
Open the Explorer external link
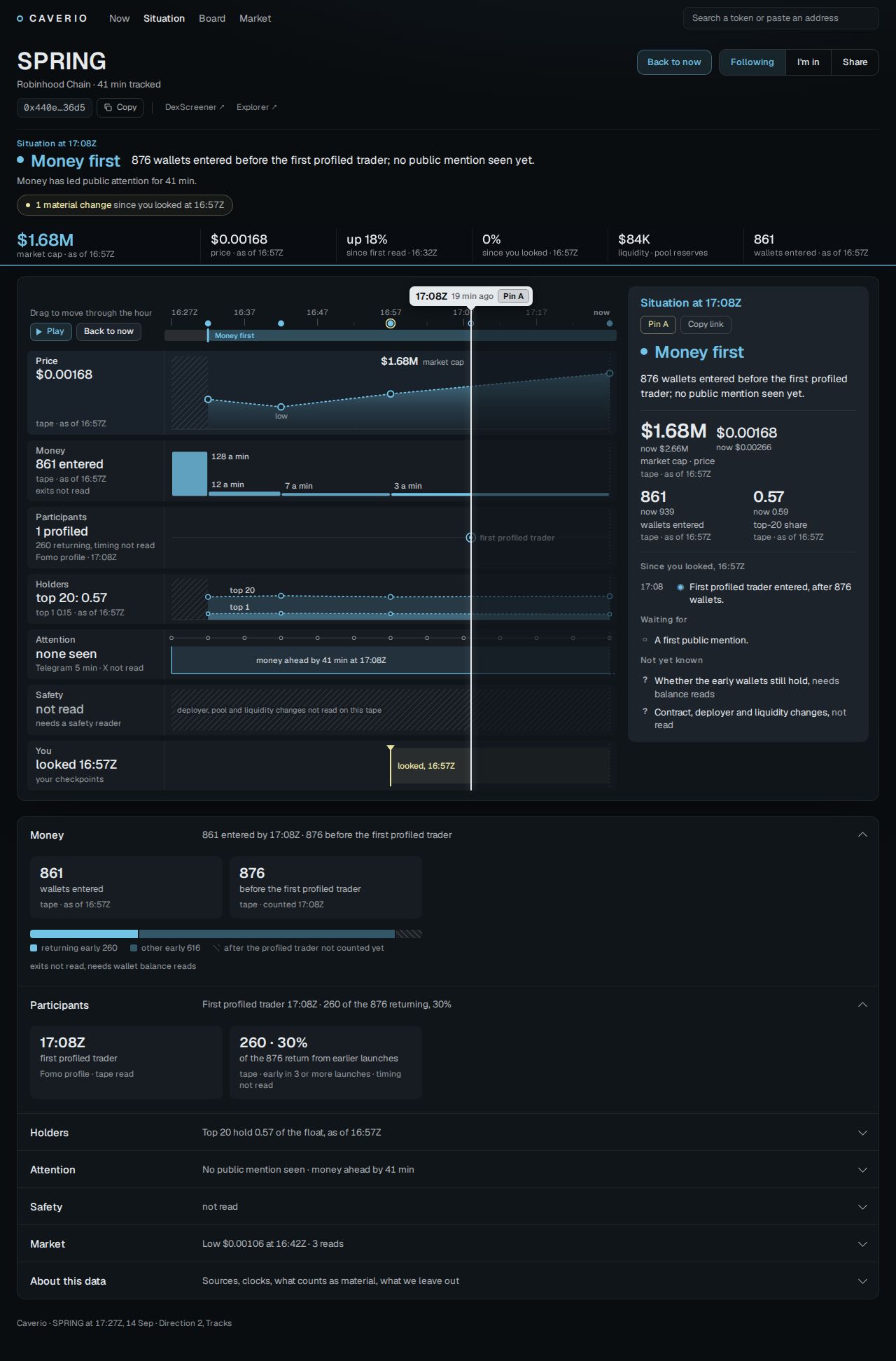(x=256, y=107)
